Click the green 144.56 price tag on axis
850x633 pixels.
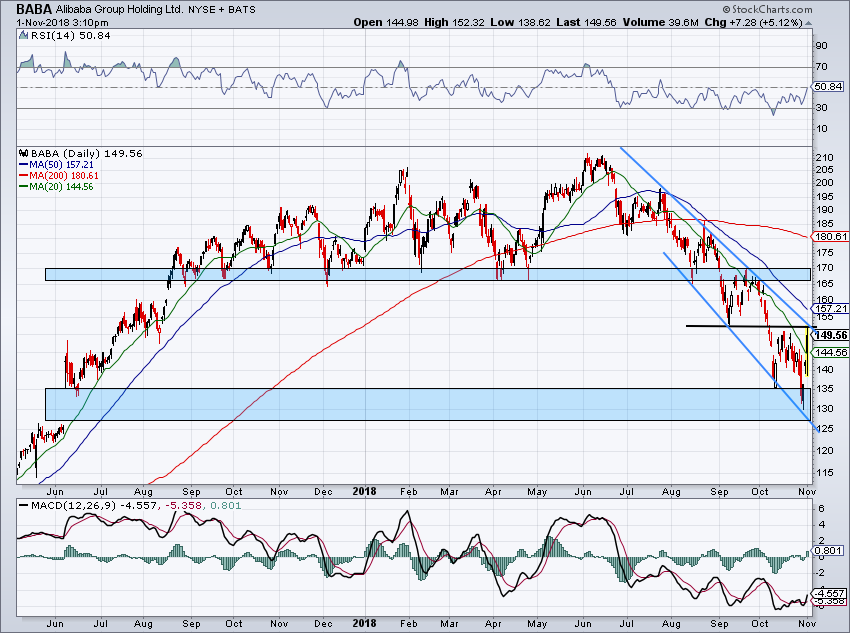(x=830, y=352)
